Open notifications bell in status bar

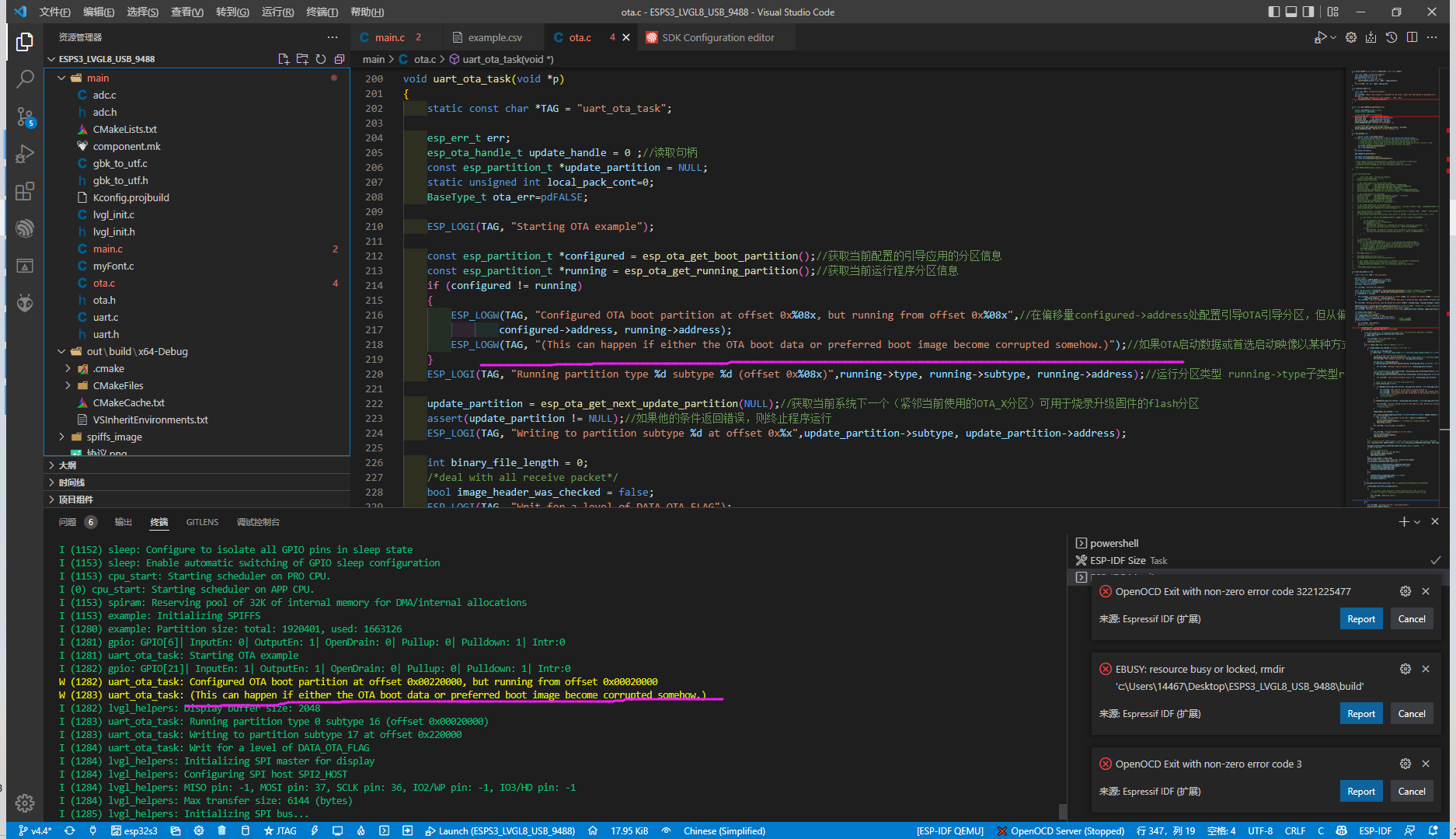coord(1433,830)
